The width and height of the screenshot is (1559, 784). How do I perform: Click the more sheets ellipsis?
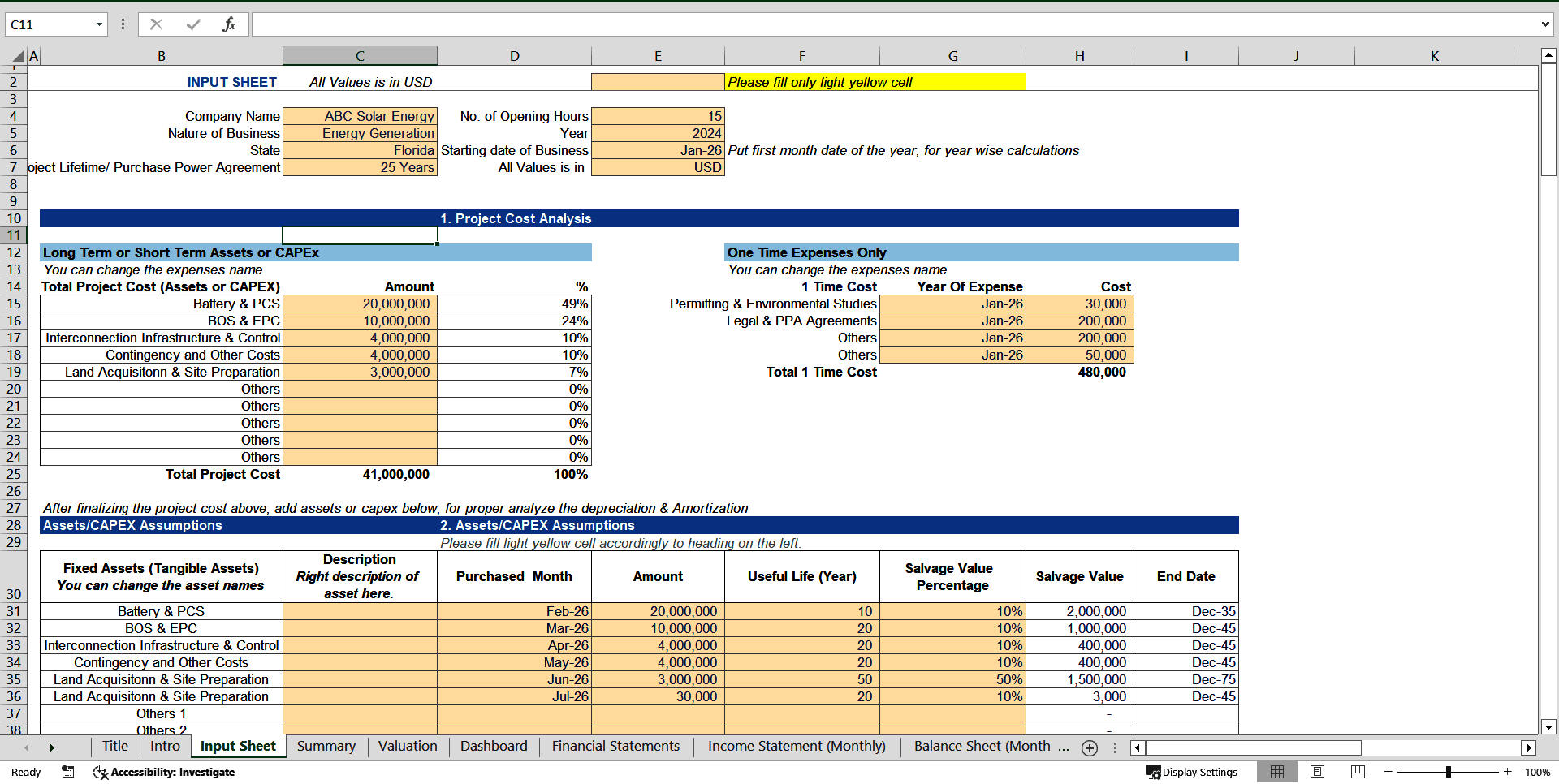tap(1064, 747)
